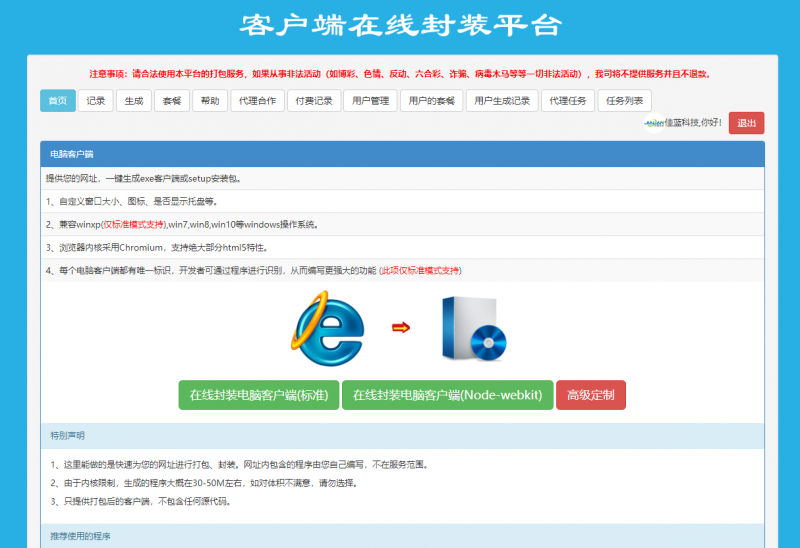Viewport: 800px width, 548px height.
Task: Switch to the 记录 tab
Action: 95,101
